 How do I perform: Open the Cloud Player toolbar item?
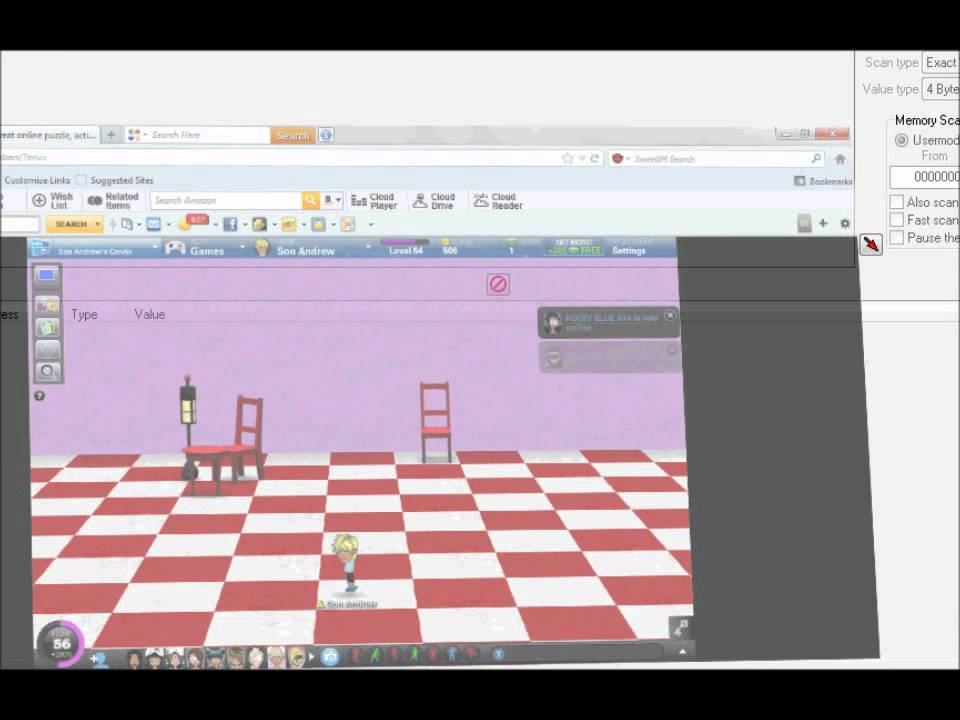375,201
